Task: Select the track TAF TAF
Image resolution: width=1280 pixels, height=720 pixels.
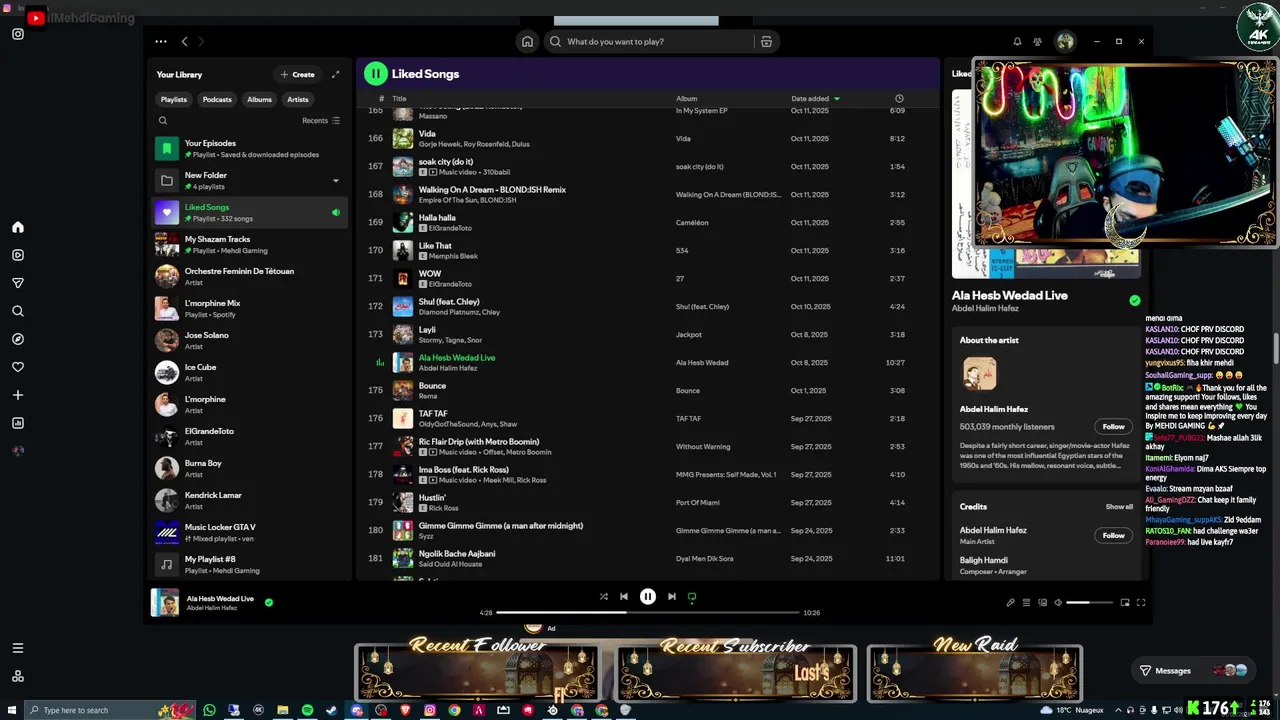Action: 648,418
